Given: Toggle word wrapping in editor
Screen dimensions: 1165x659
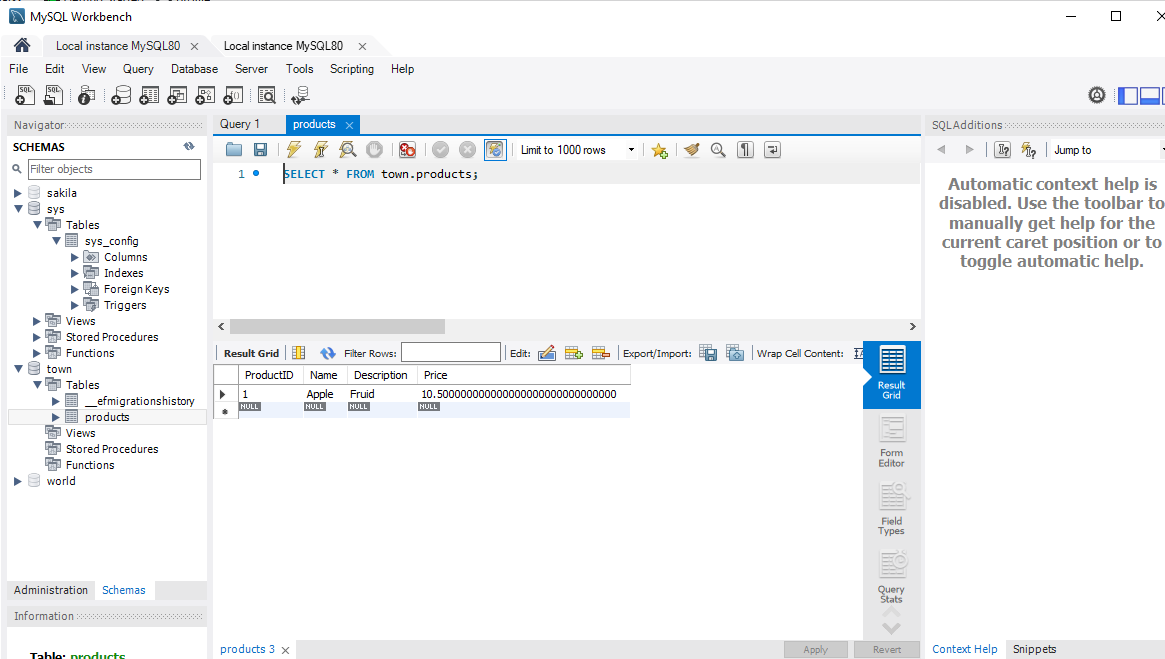Looking at the screenshot, I should coord(773,149).
